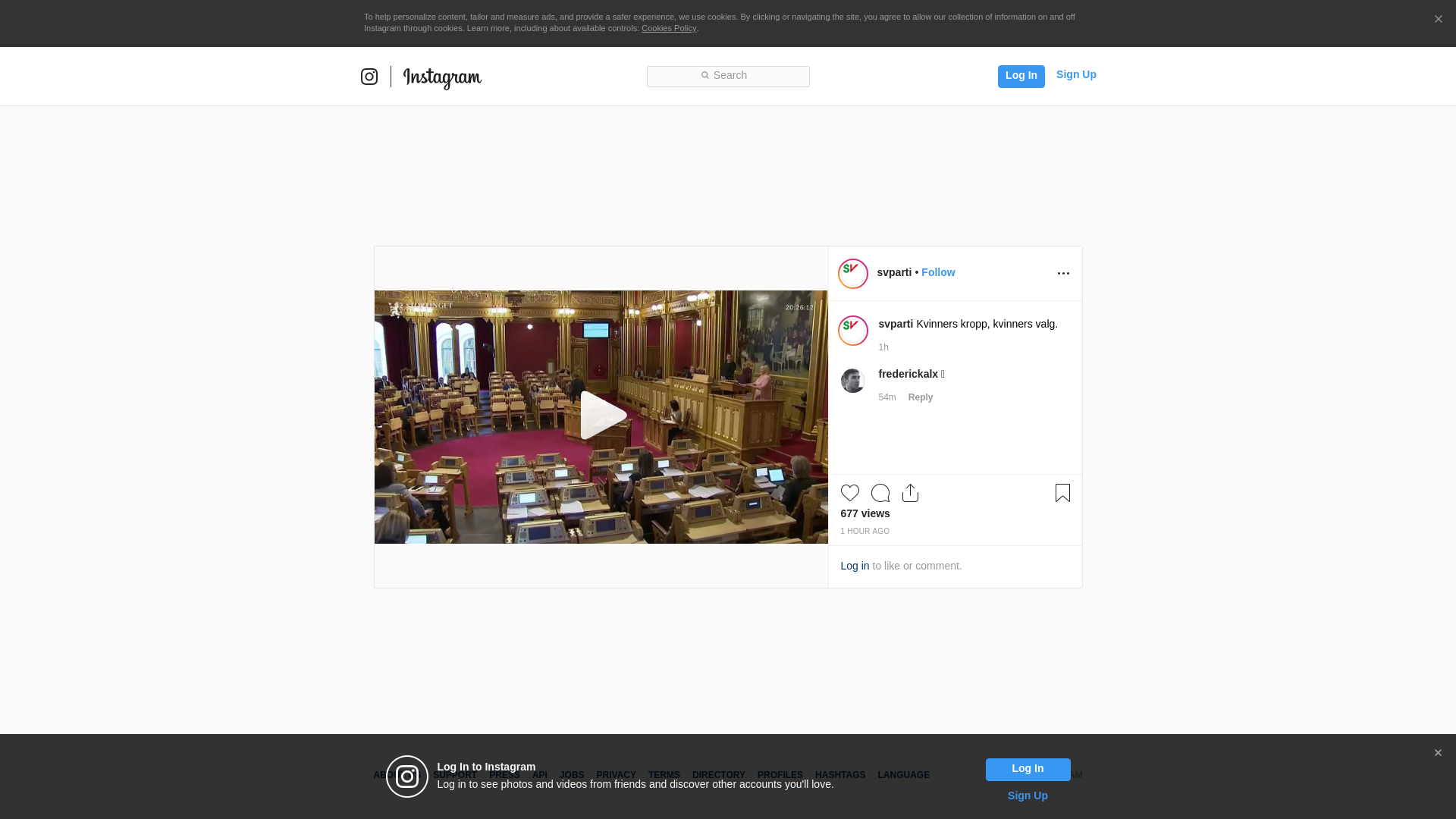Reply to frederickalx comment
1456x819 pixels.
coord(921,397)
